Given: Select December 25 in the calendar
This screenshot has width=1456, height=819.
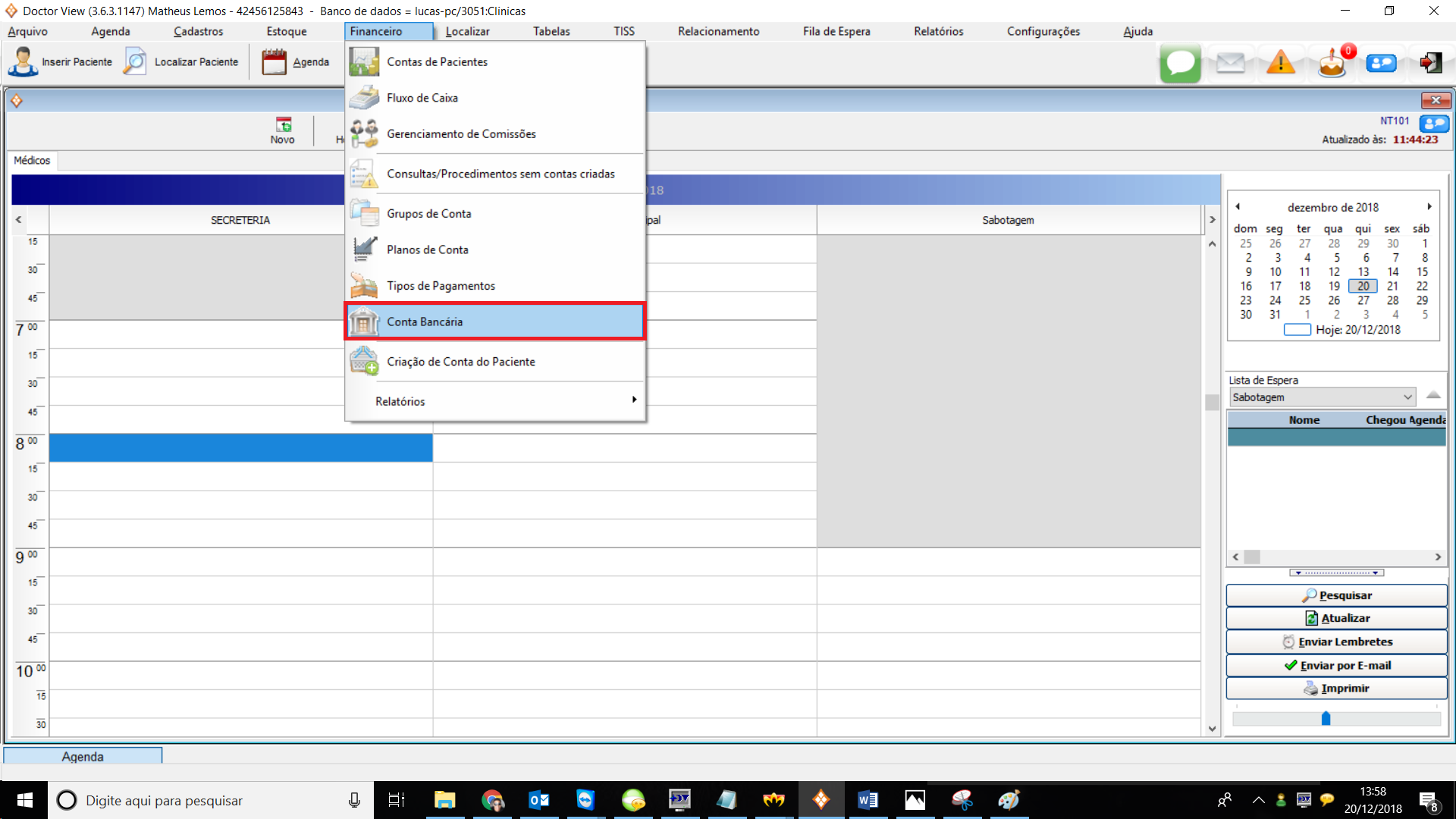Looking at the screenshot, I should [x=1304, y=300].
